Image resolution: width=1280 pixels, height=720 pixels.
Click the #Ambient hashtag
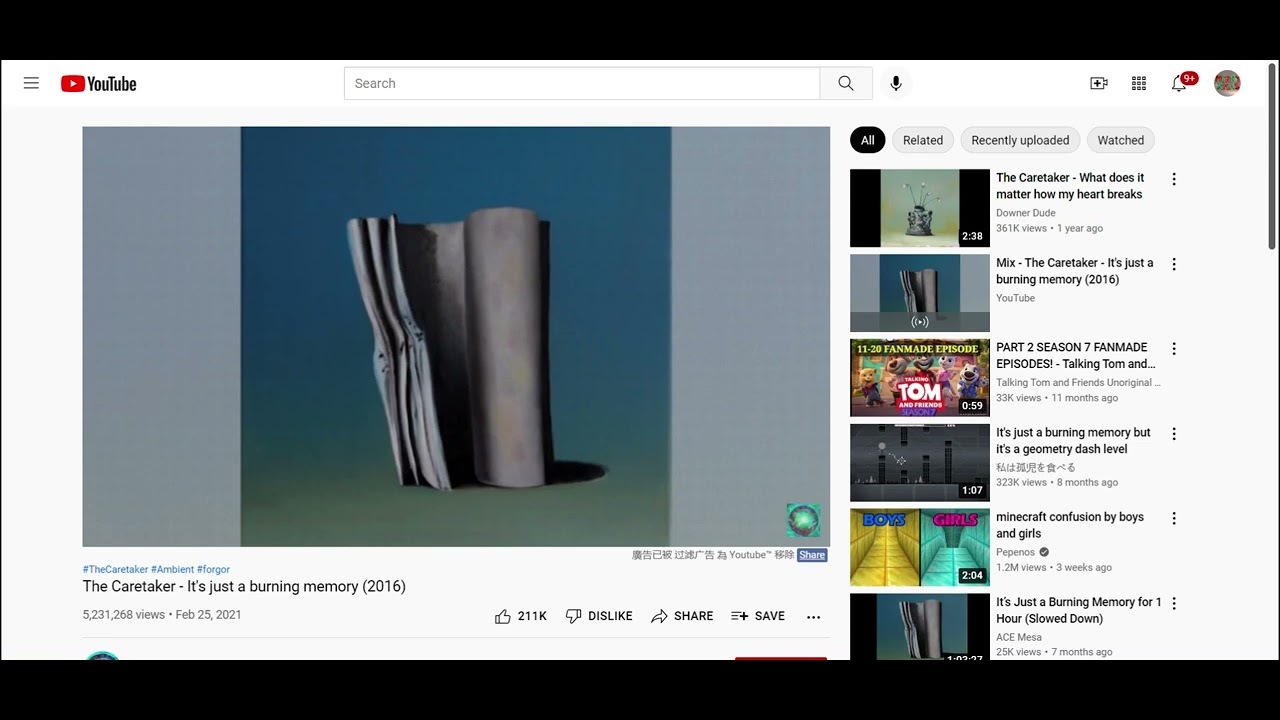(x=172, y=569)
